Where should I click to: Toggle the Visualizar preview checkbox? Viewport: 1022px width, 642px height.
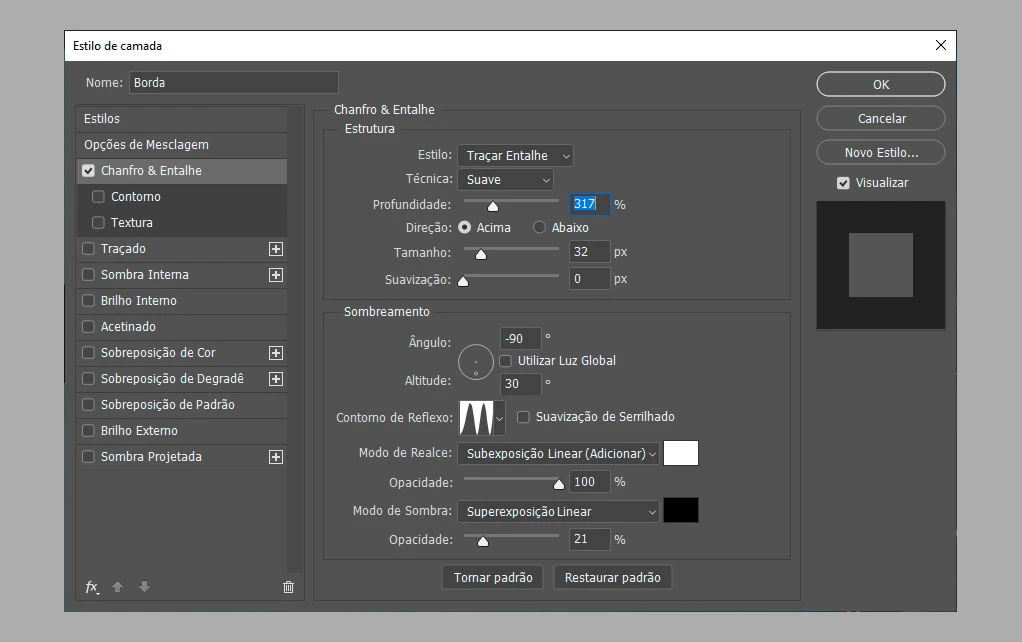tap(843, 183)
